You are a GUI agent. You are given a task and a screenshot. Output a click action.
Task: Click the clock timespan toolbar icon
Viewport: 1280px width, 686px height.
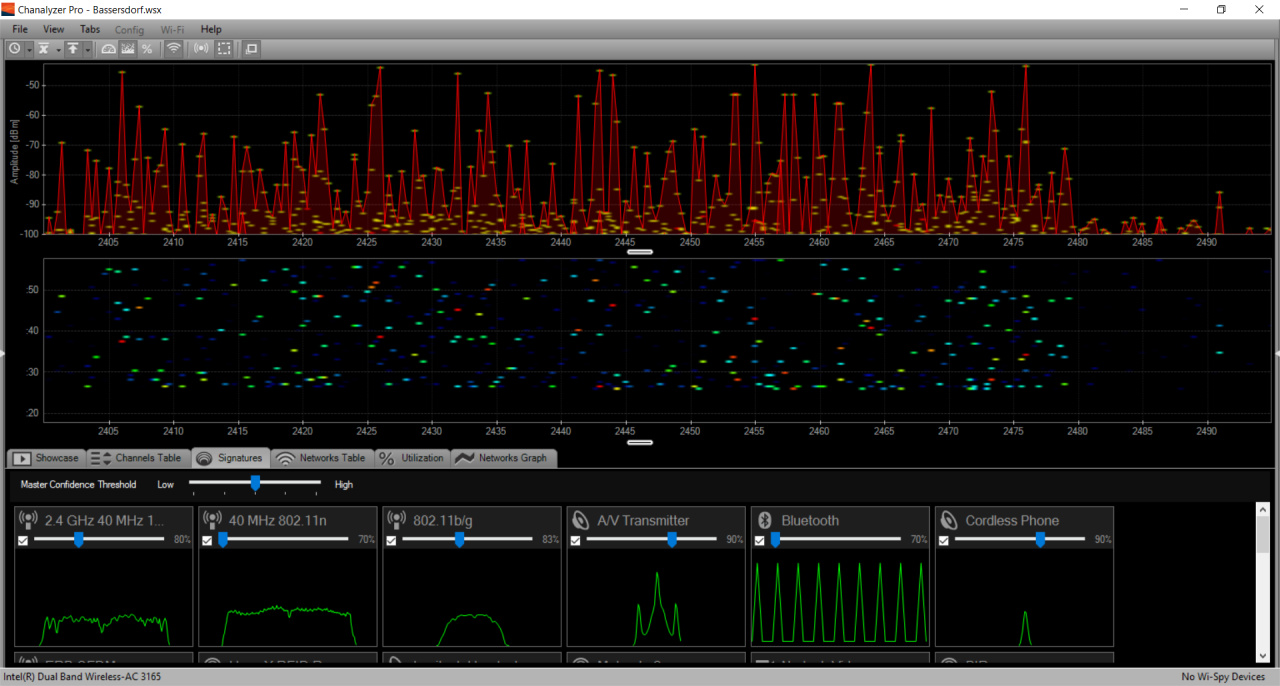pyautogui.click(x=15, y=48)
